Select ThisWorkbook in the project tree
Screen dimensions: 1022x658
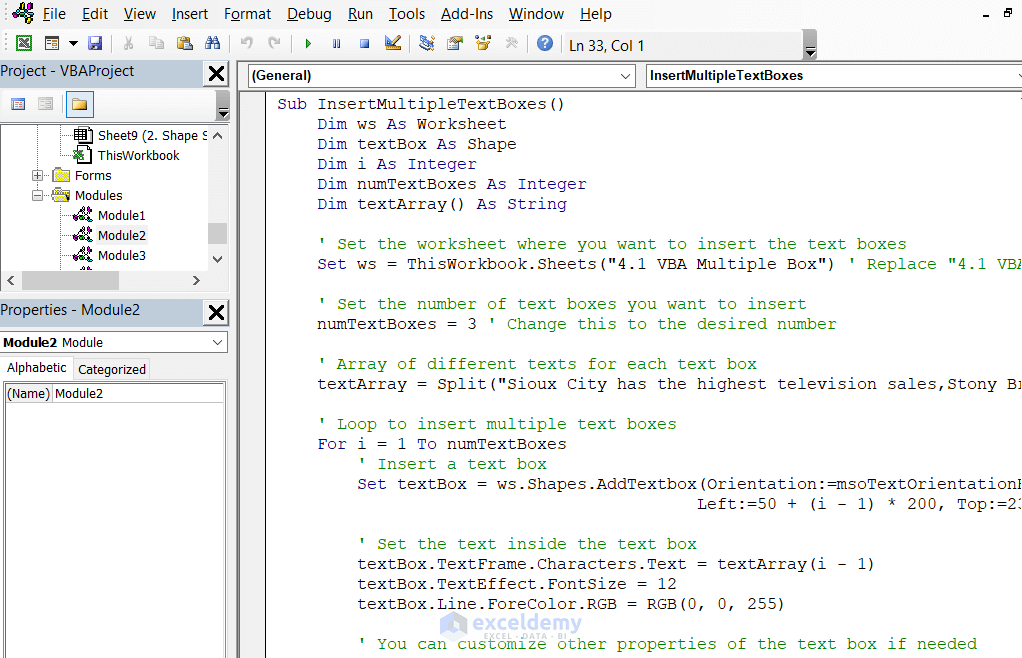click(x=138, y=156)
